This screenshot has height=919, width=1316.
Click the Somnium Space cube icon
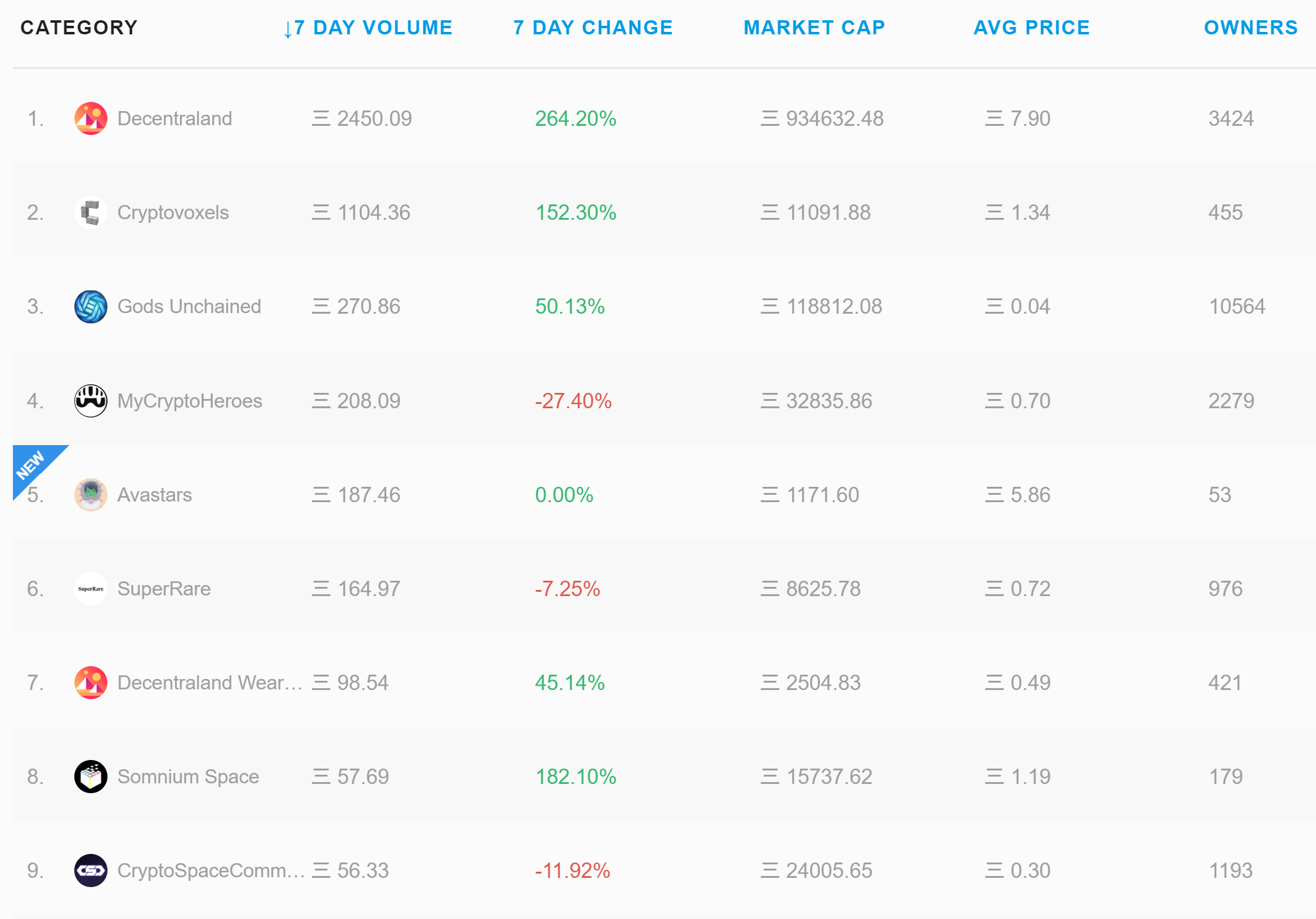click(90, 777)
